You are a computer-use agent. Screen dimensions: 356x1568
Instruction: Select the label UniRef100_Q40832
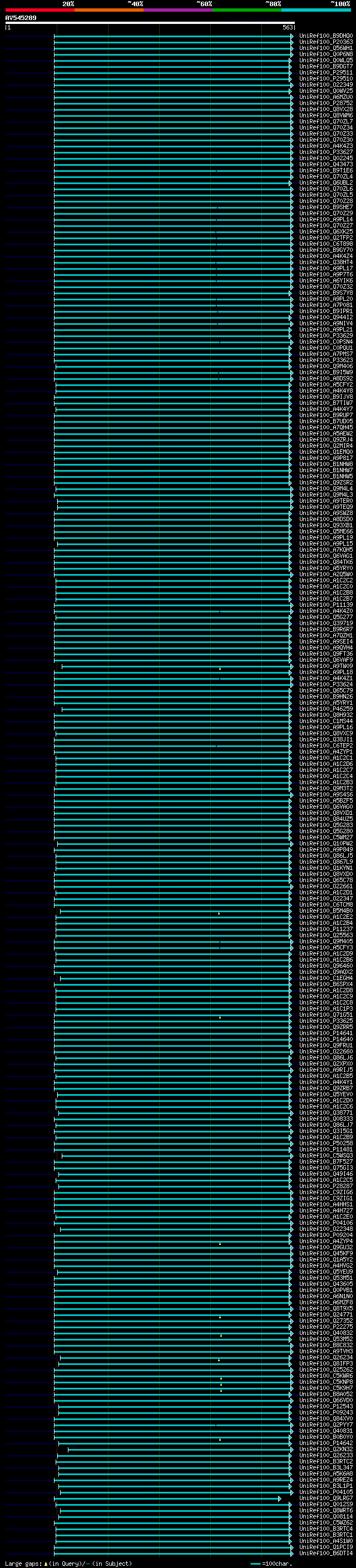(325, 1333)
